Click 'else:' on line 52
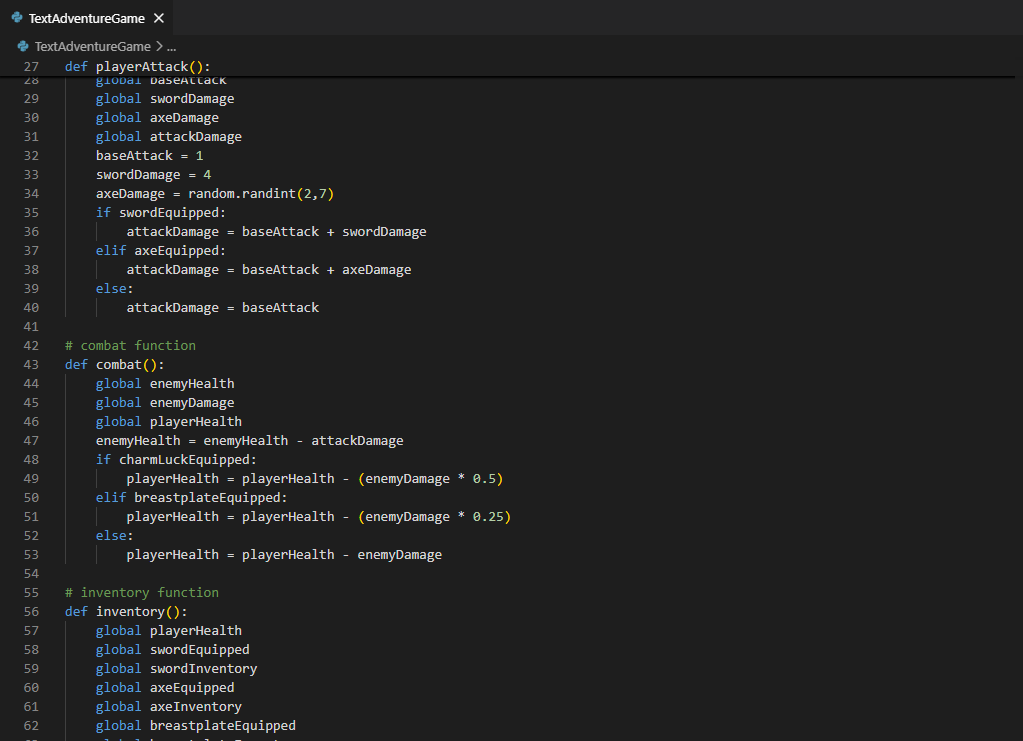 pos(115,536)
